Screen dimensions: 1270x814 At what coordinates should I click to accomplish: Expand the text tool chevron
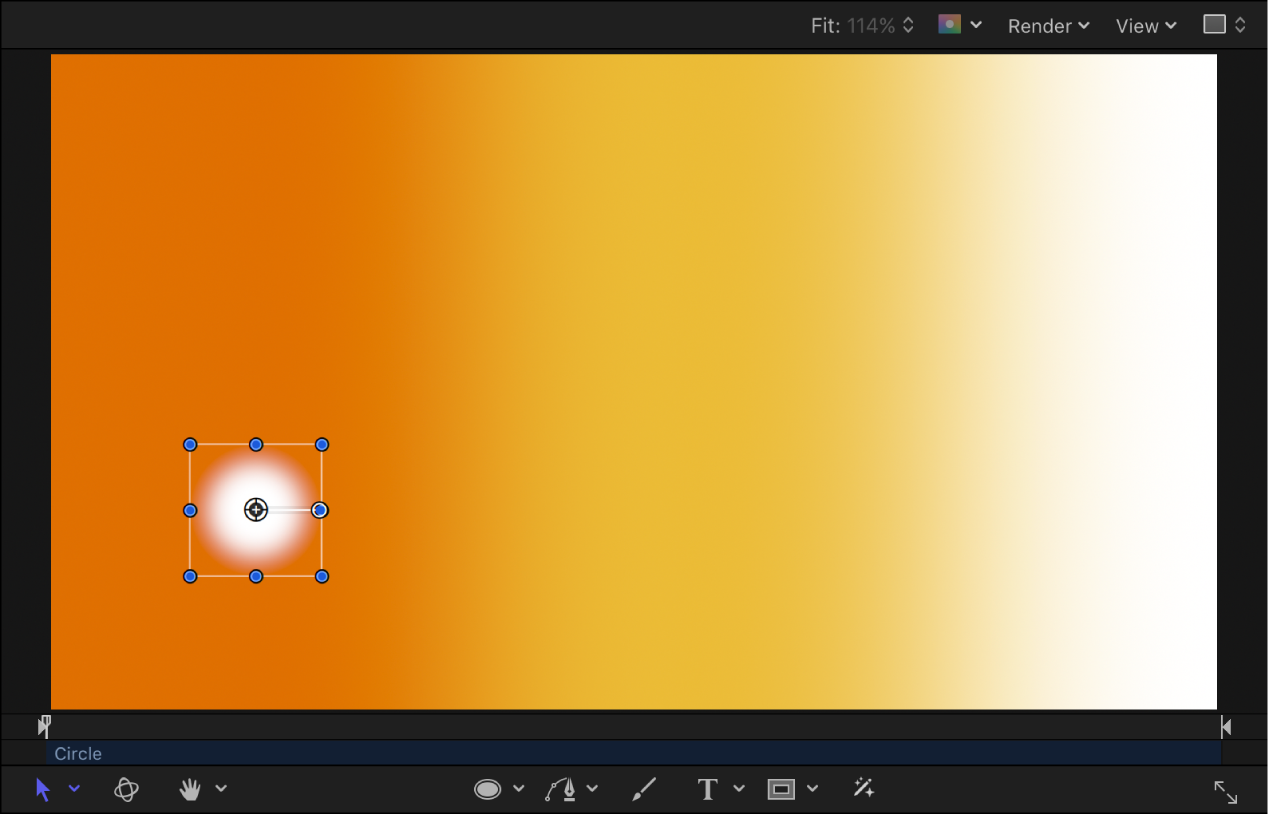pos(739,789)
